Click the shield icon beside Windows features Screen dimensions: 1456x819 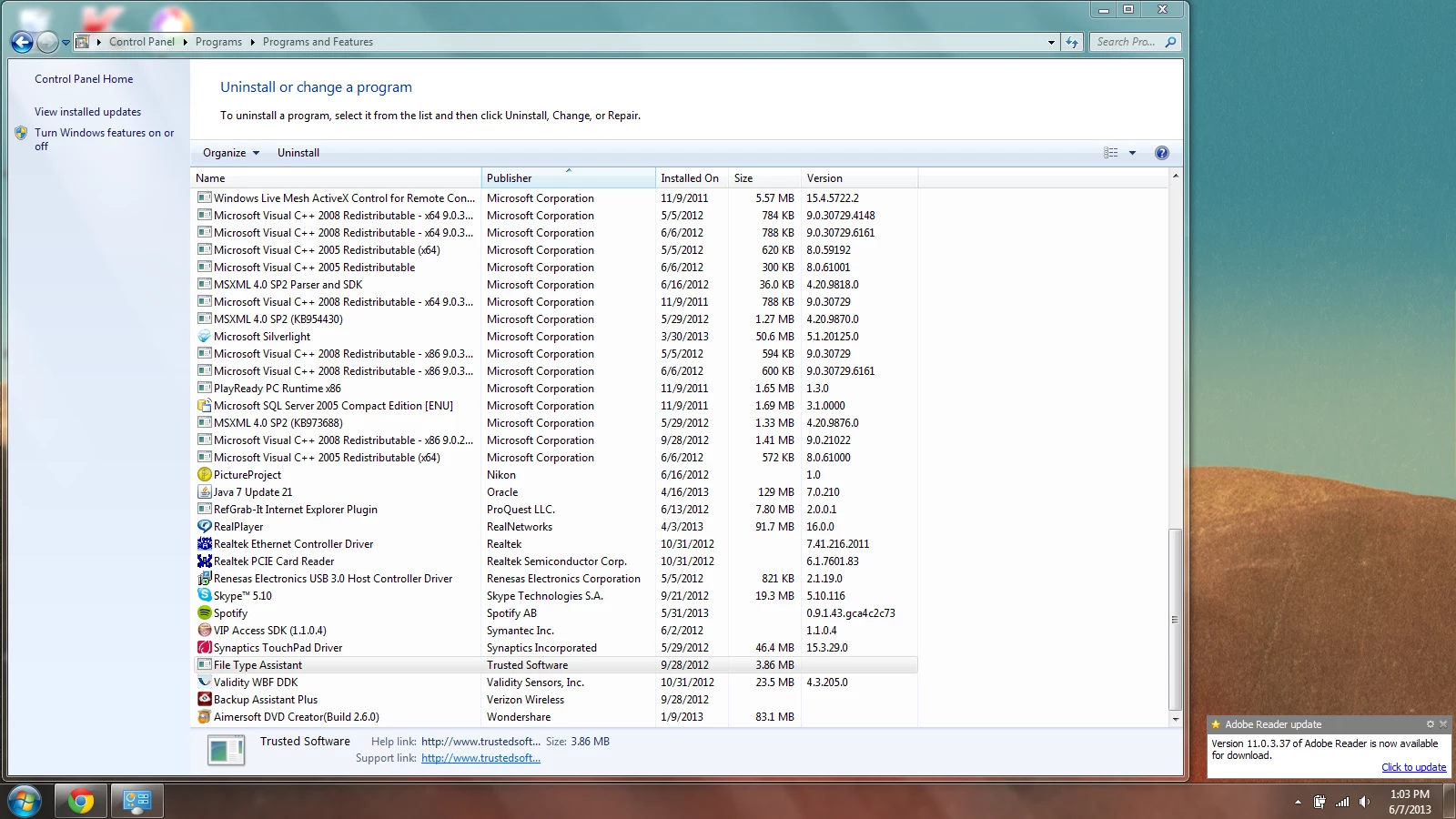[21, 133]
